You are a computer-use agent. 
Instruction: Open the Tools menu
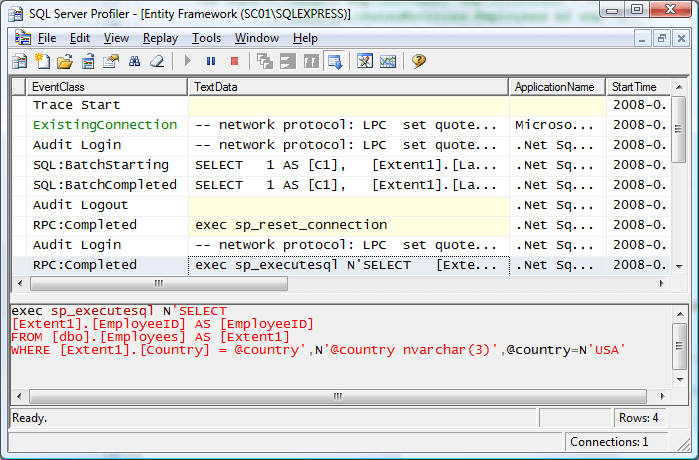[206, 38]
